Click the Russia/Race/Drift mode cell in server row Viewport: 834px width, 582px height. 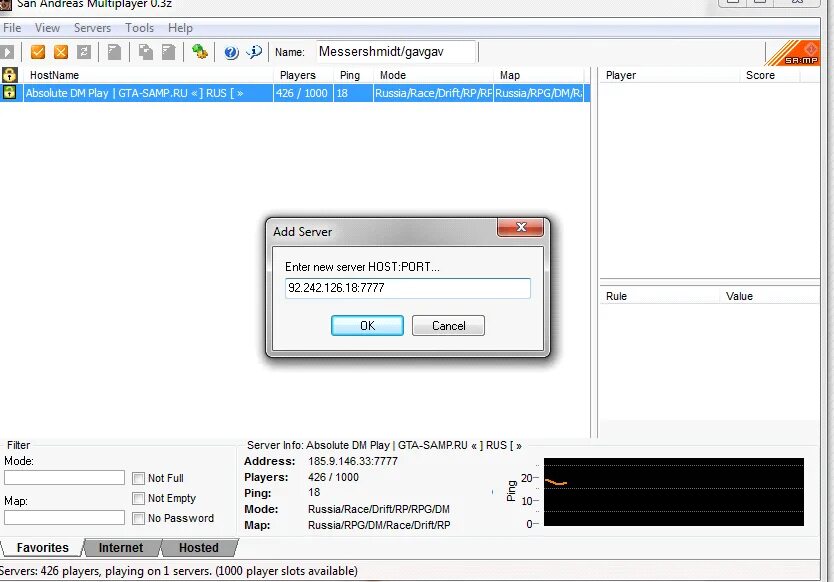click(433, 93)
